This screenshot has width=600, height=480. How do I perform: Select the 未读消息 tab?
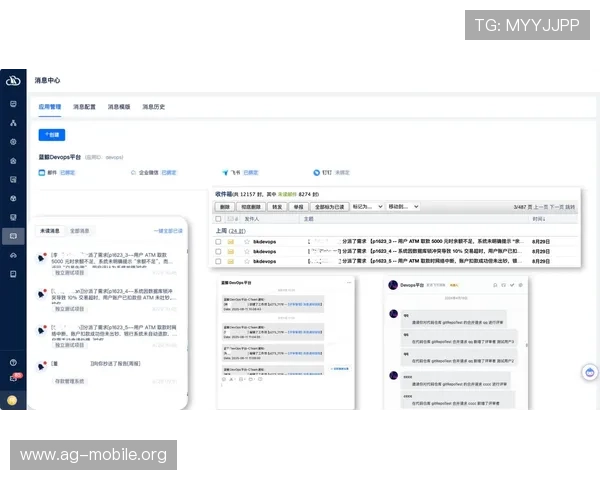50,231
